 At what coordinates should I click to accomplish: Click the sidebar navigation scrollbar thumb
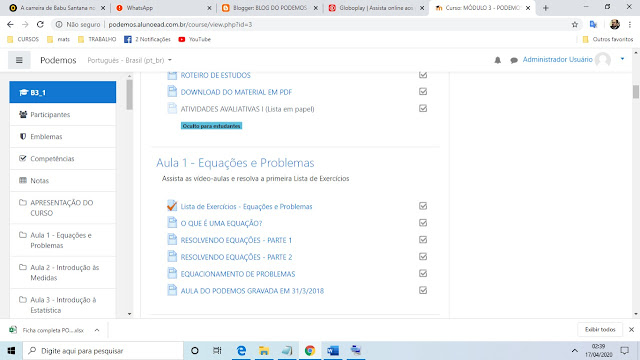[129, 95]
